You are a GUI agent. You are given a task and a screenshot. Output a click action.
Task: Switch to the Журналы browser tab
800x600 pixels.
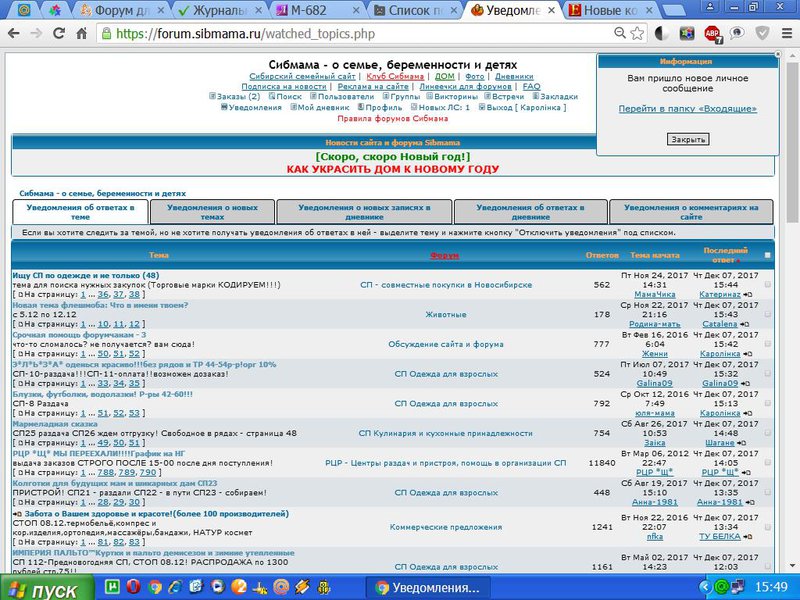click(220, 11)
